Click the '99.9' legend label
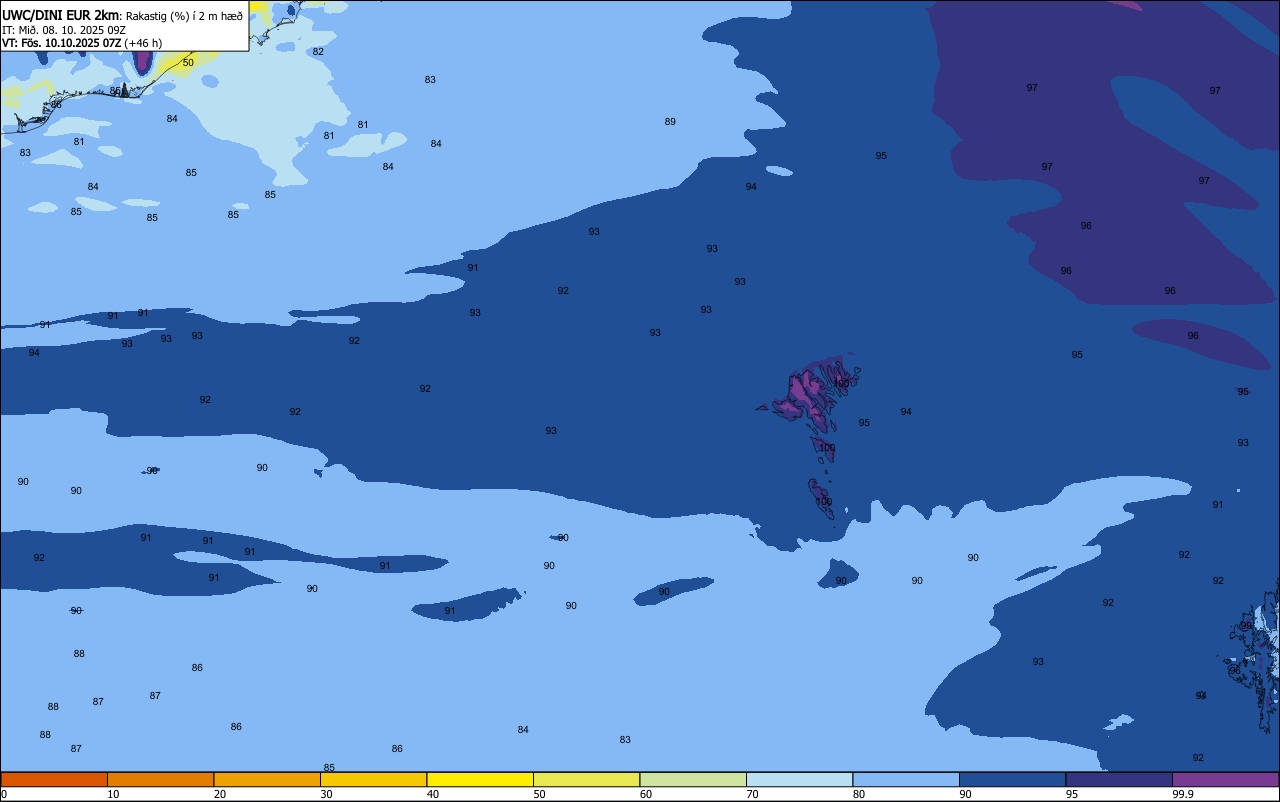Image resolution: width=1280 pixels, height=802 pixels. pos(1183,794)
